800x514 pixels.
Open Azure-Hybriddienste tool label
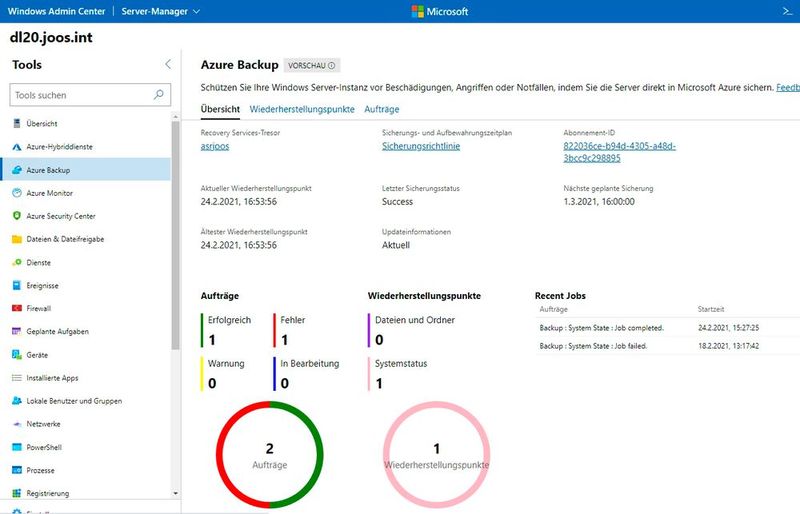tap(60, 146)
